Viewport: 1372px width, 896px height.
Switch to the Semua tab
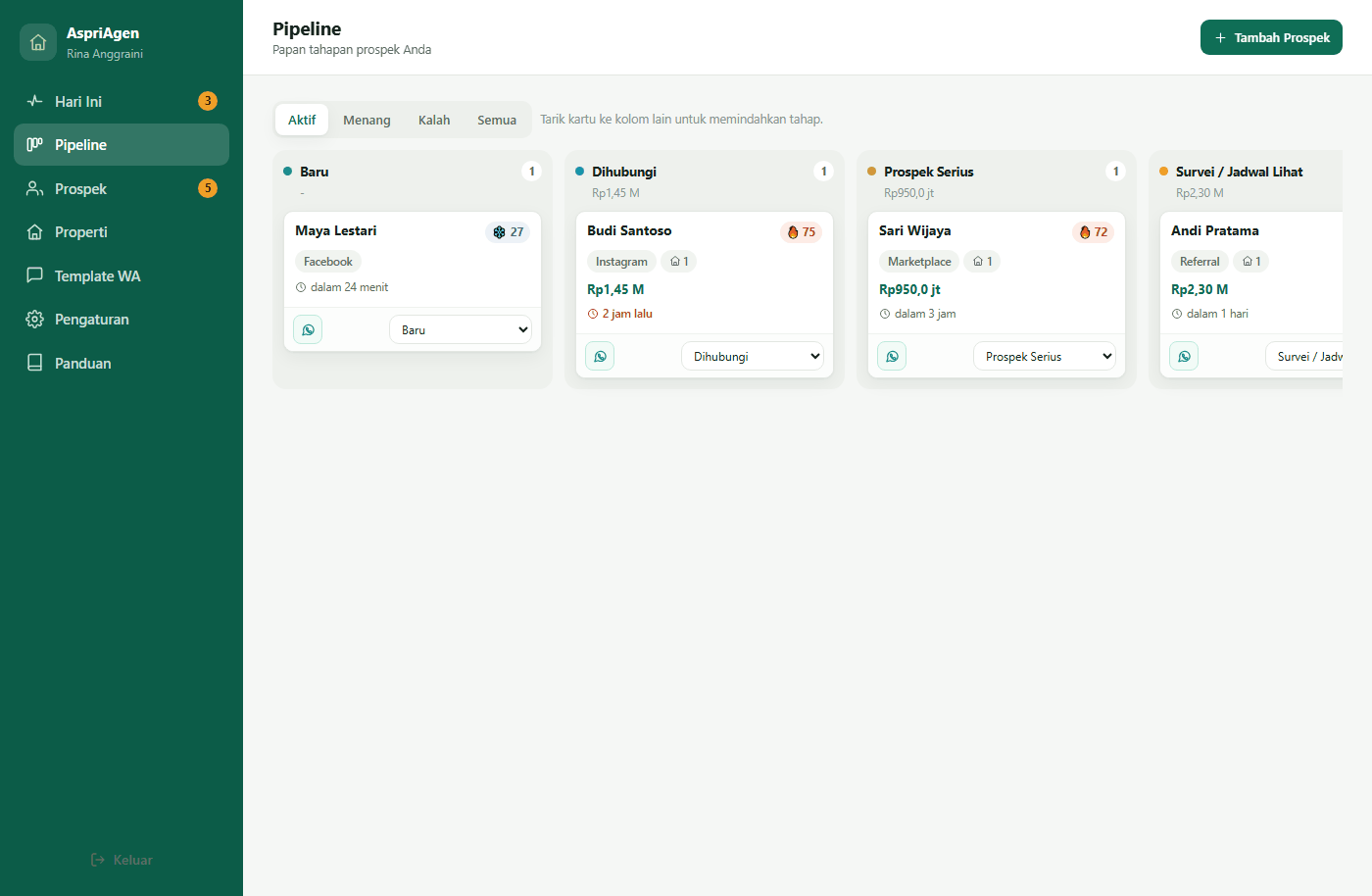[497, 120]
